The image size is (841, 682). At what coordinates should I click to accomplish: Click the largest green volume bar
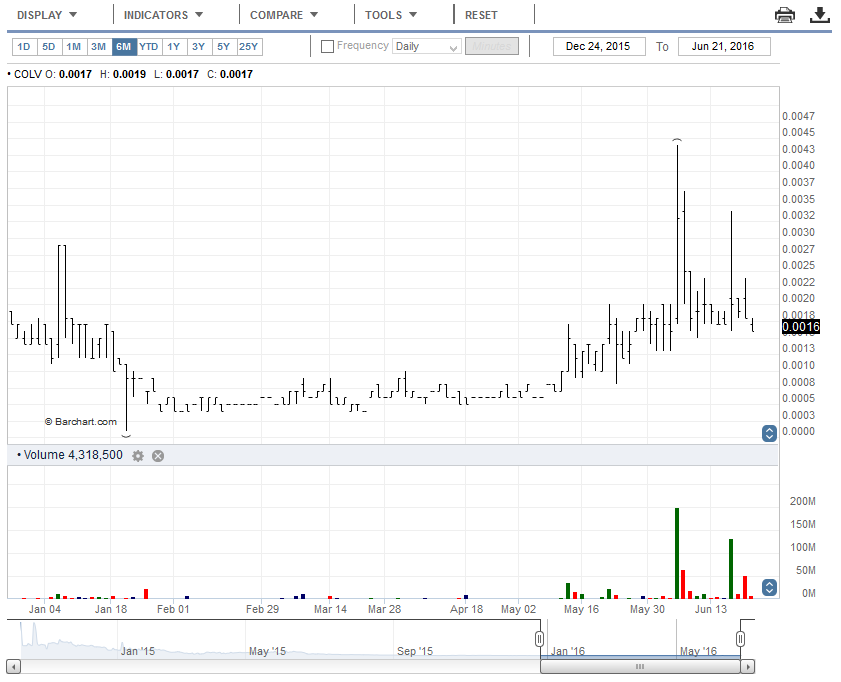677,553
